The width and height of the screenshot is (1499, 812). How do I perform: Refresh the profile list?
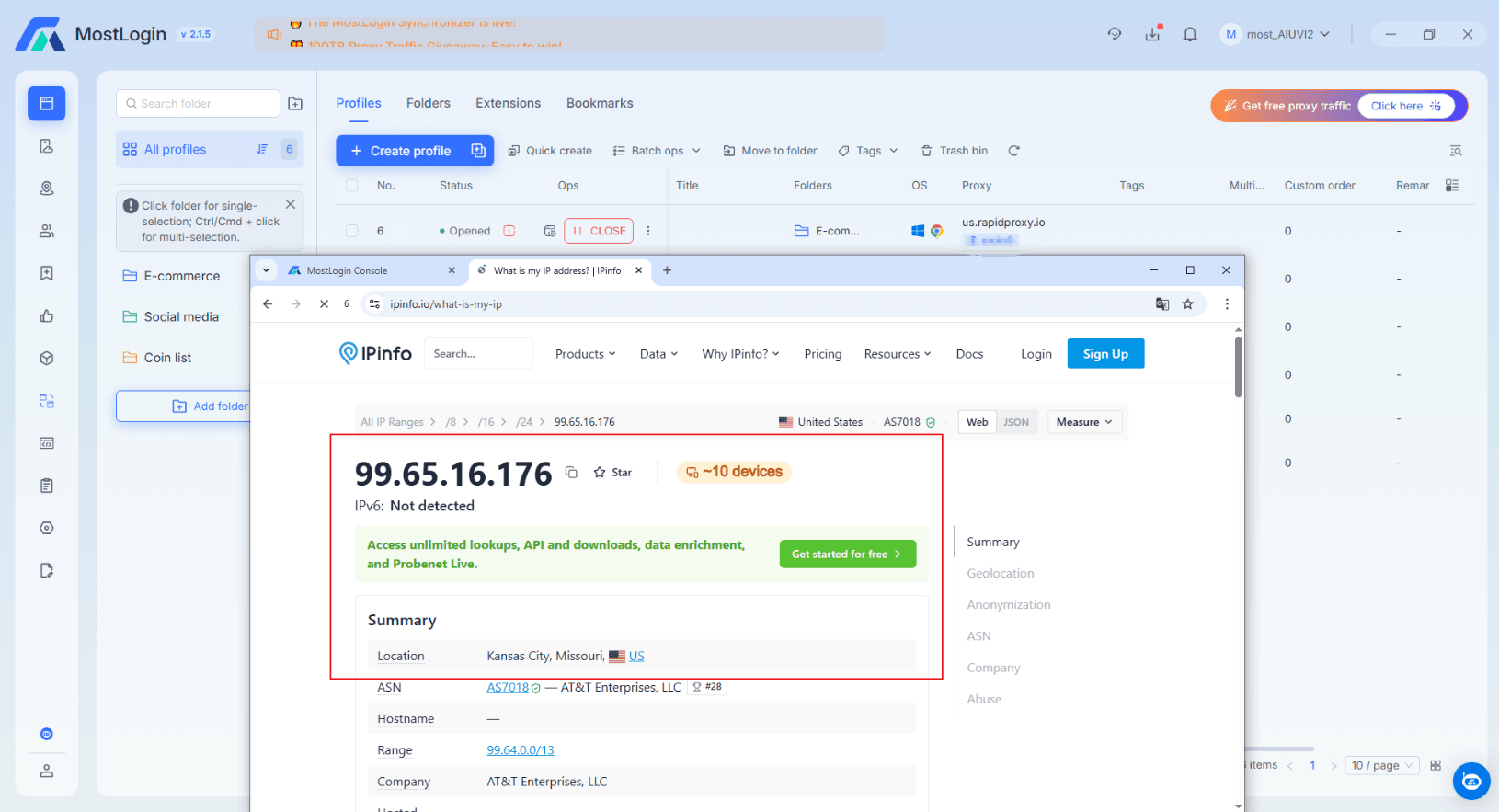1013,151
